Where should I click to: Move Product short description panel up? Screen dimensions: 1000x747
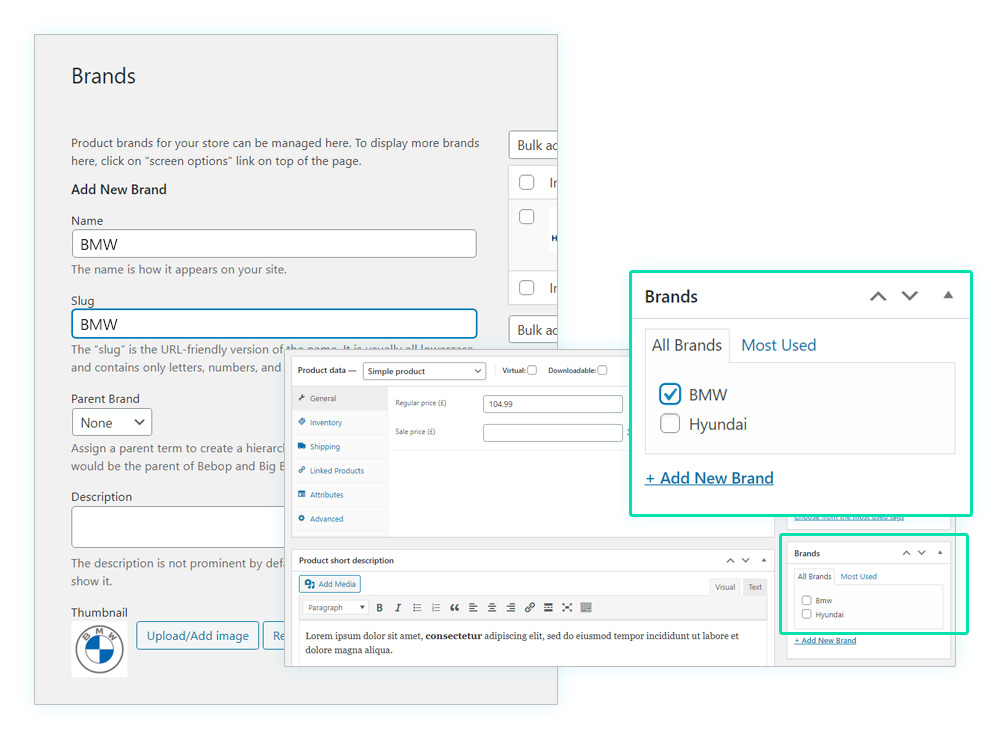click(730, 561)
